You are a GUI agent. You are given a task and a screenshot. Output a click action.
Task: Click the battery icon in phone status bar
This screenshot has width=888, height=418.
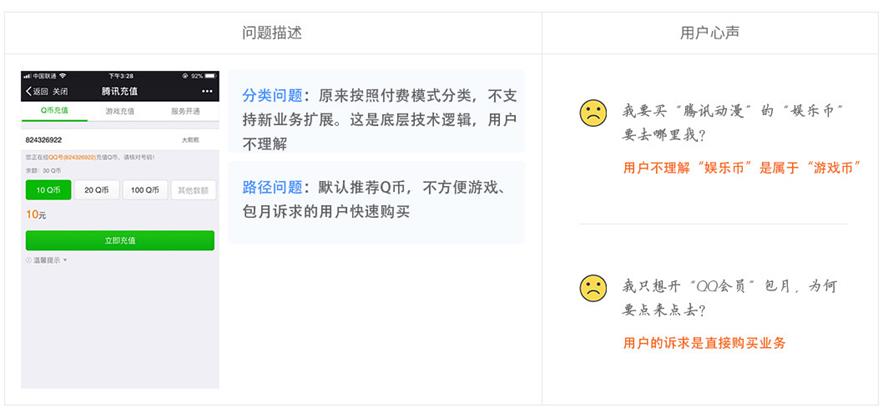click(x=210, y=75)
